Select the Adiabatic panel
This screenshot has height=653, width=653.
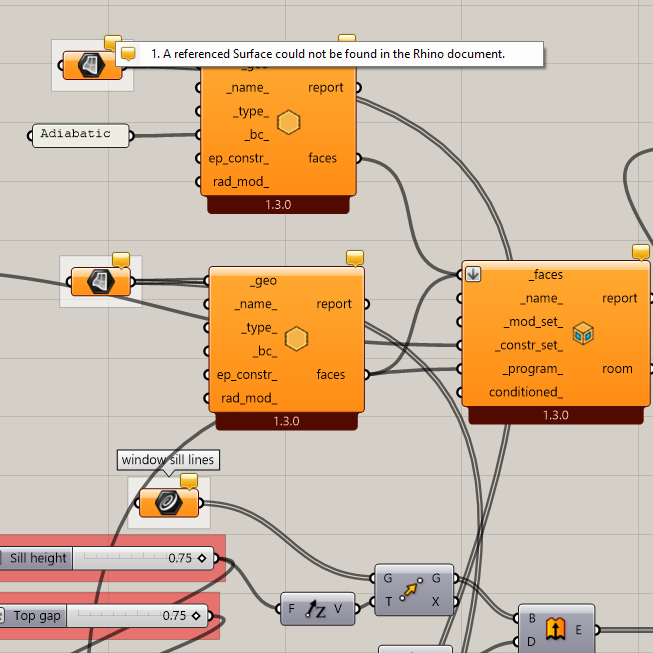[x=81, y=135]
